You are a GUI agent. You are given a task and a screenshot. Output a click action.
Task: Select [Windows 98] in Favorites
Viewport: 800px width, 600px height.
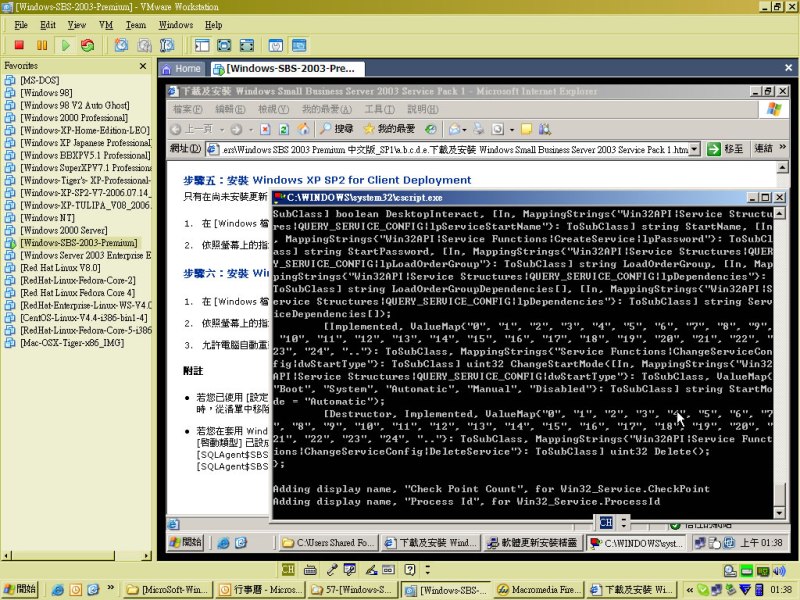click(46, 93)
